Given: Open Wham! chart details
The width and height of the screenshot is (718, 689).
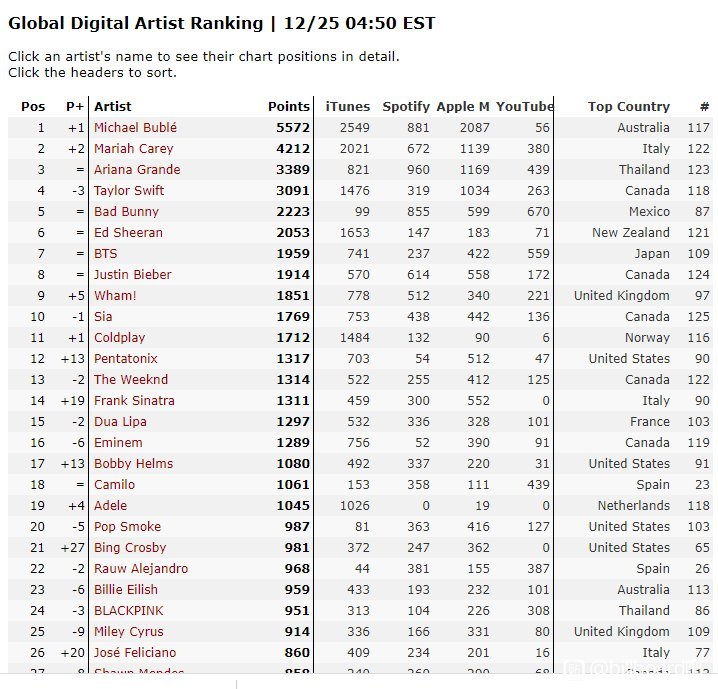Looking at the screenshot, I should pyautogui.click(x=115, y=296).
